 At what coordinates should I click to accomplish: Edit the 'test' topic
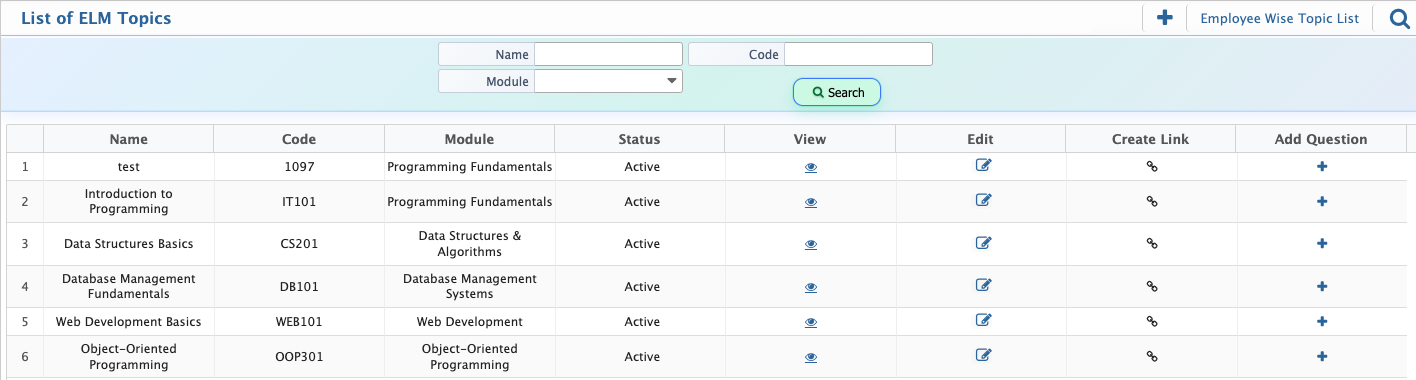pyautogui.click(x=983, y=166)
